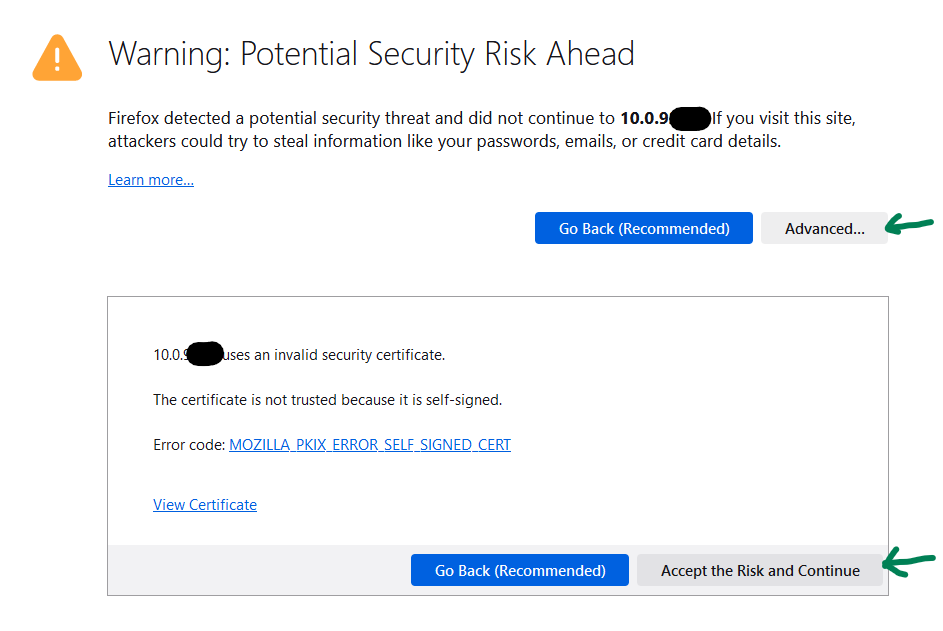Click the Warning: Potential Security Risk Ahead heading
The image size is (943, 631).
[x=371, y=54]
